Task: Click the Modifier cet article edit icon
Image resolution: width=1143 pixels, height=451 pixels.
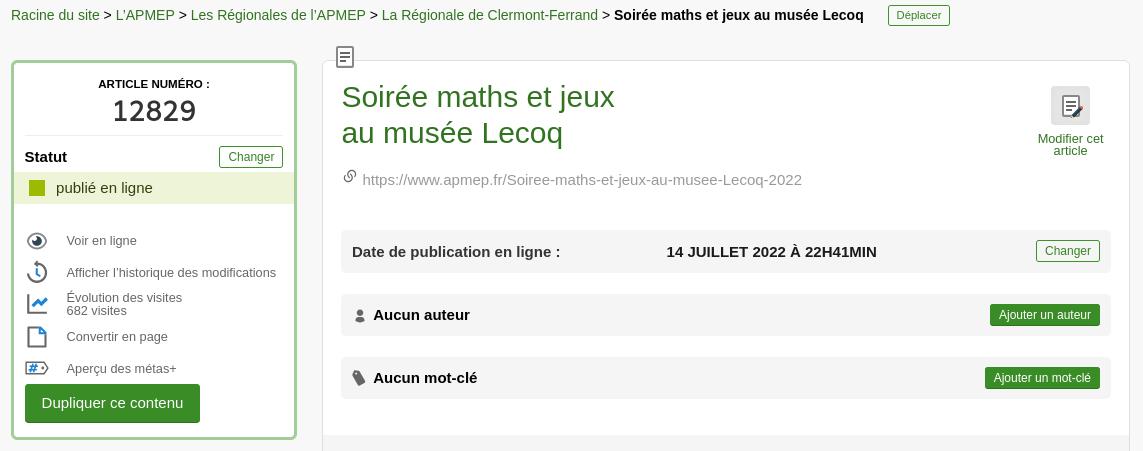Action: [1070, 106]
